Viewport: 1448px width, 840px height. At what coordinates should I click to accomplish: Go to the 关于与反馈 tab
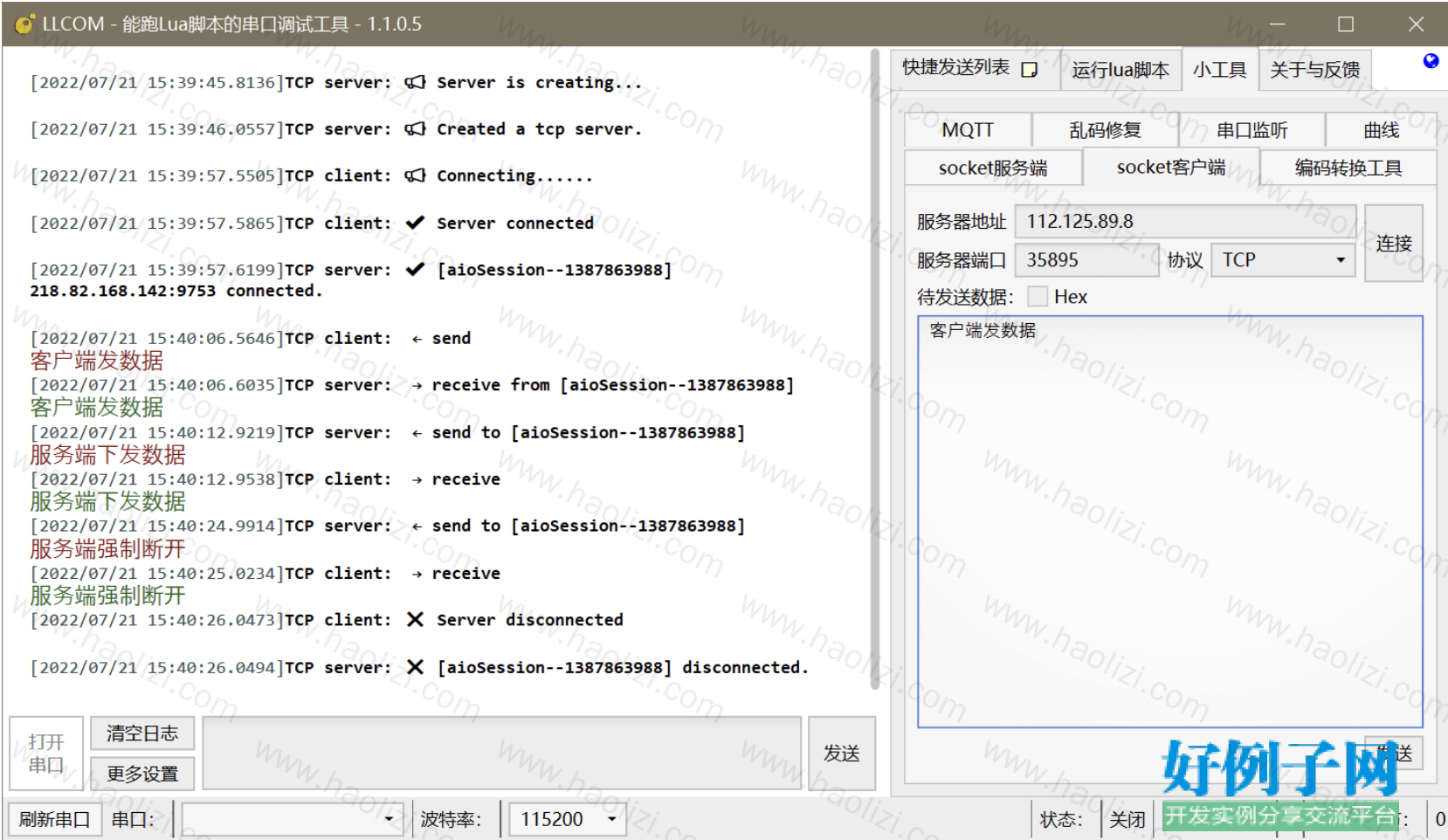tap(1314, 70)
